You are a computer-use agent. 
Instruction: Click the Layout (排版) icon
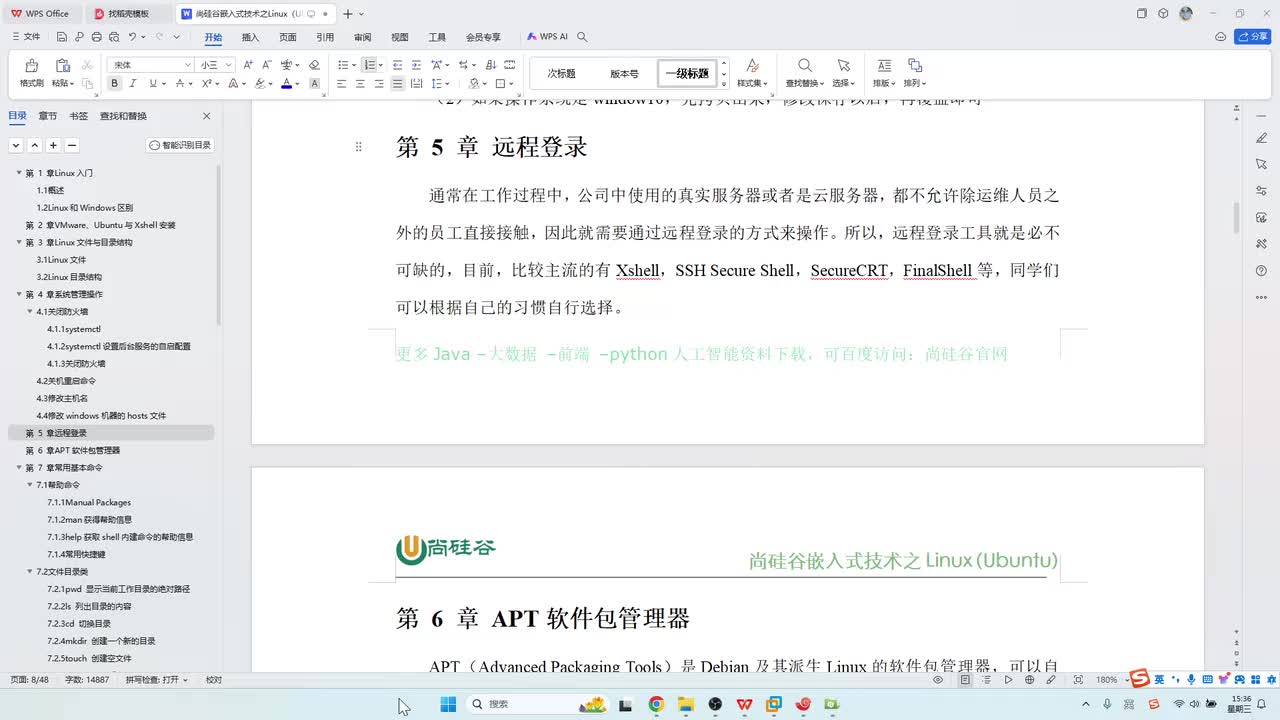click(884, 66)
